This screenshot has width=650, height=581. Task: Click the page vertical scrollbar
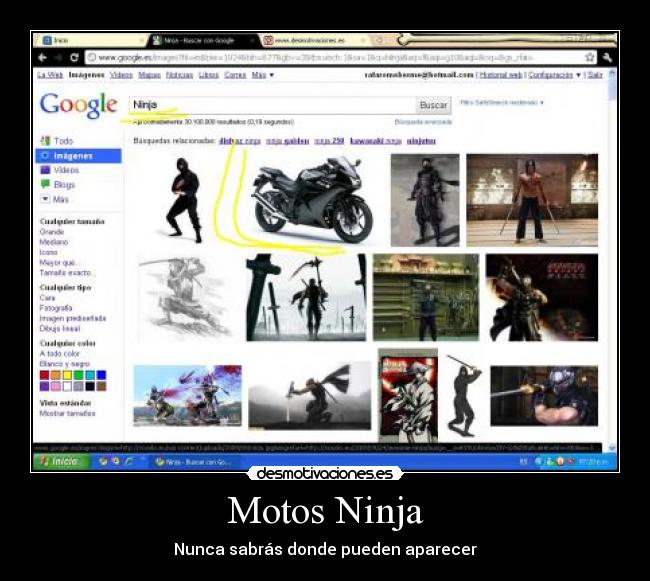point(612,259)
